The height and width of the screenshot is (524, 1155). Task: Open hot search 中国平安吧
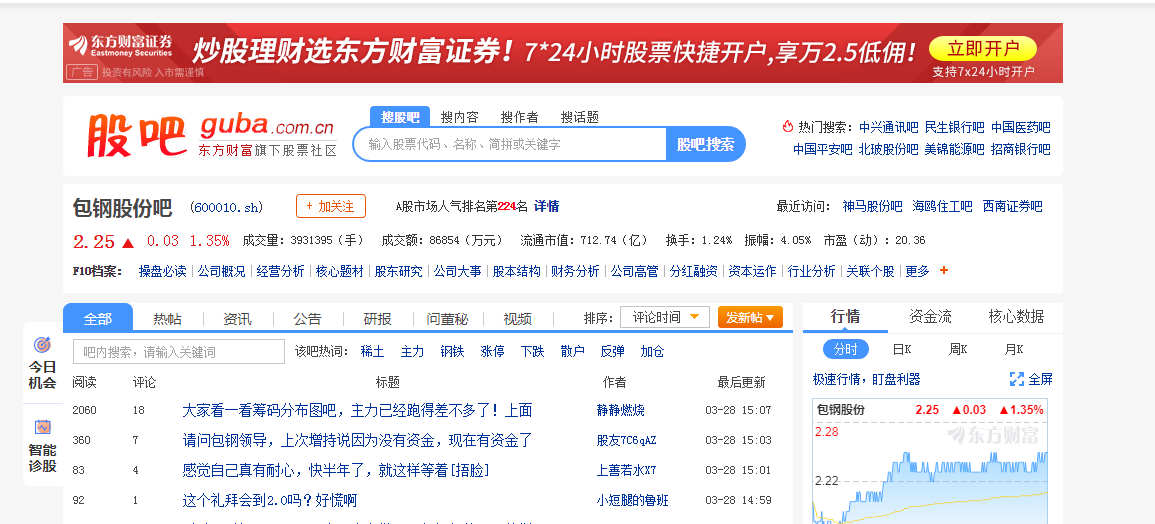pyautogui.click(x=823, y=149)
